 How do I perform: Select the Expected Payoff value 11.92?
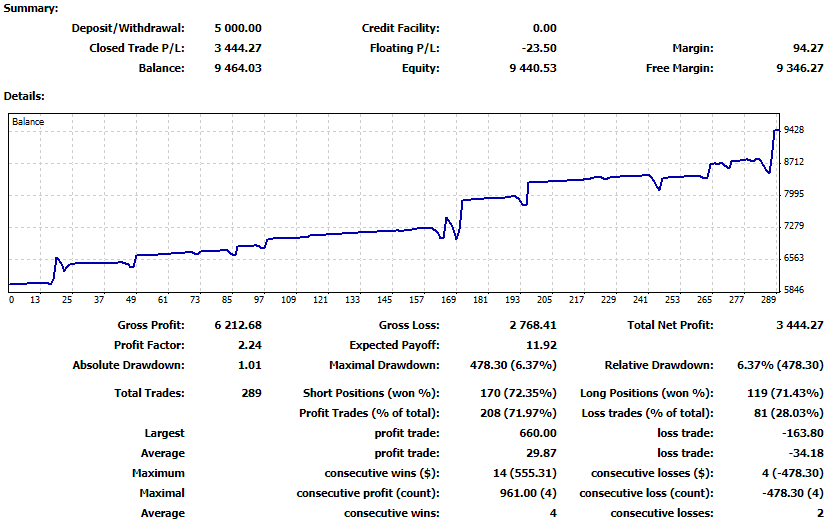pyautogui.click(x=541, y=345)
